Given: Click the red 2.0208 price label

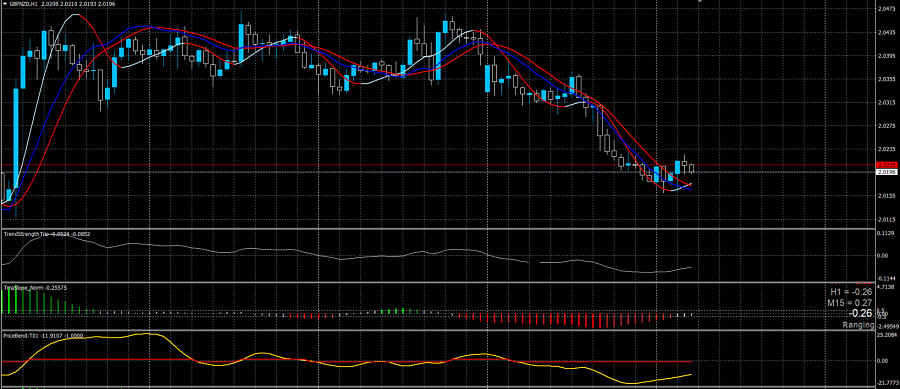Looking at the screenshot, I should point(887,165).
